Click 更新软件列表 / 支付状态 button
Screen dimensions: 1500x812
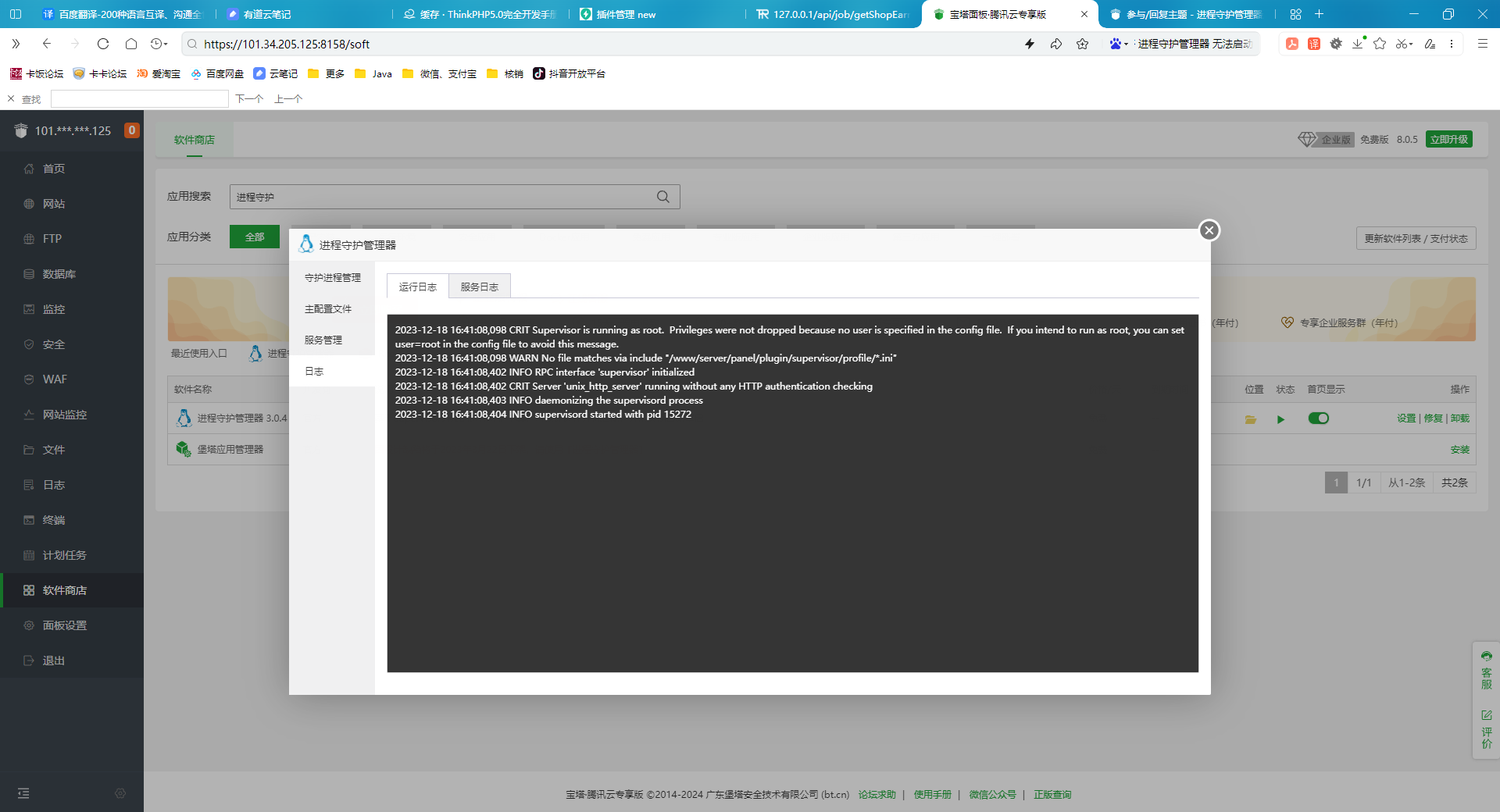pos(1416,238)
